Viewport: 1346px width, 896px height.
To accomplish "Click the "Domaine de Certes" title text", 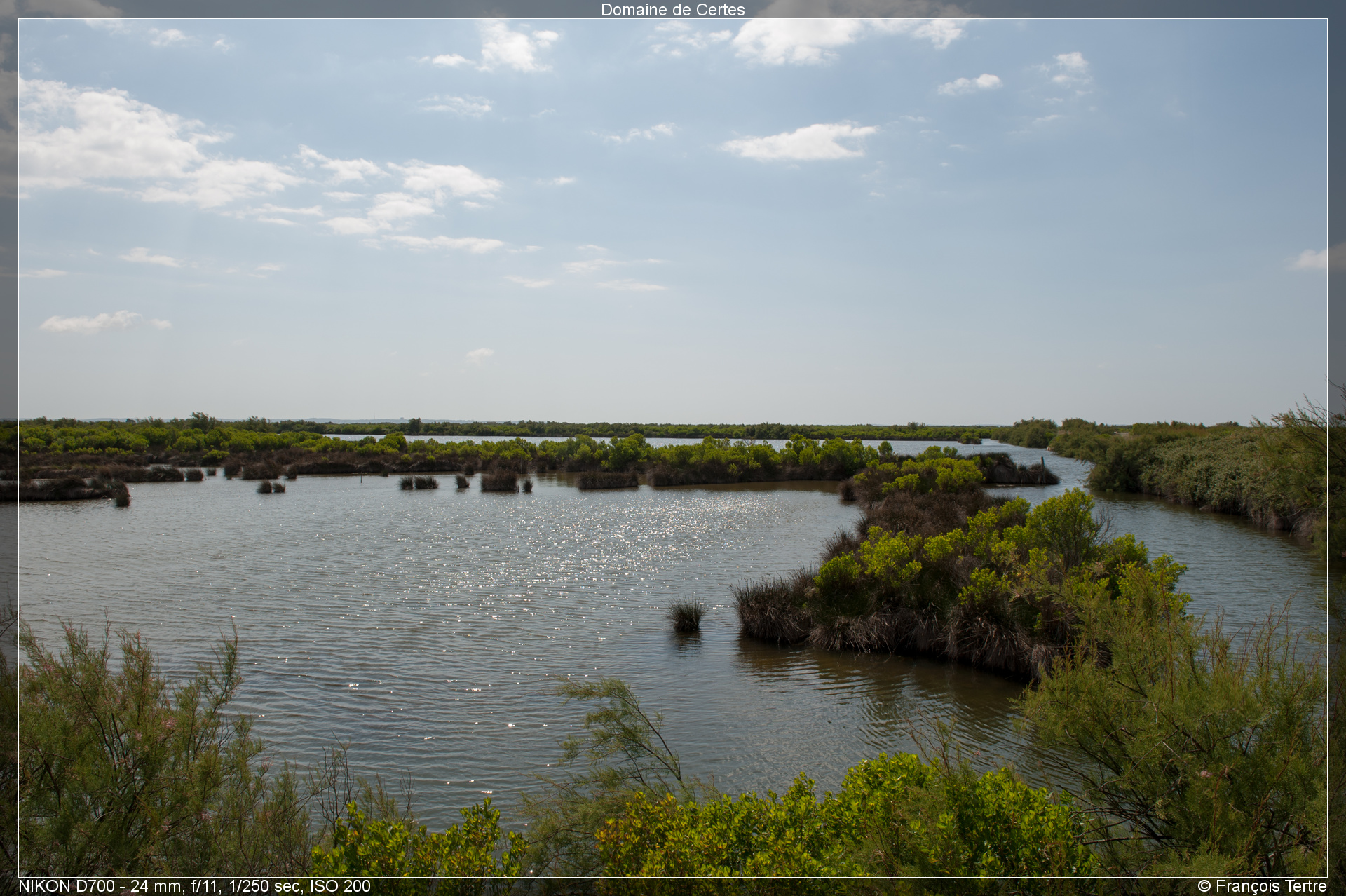I will pyautogui.click(x=672, y=10).
